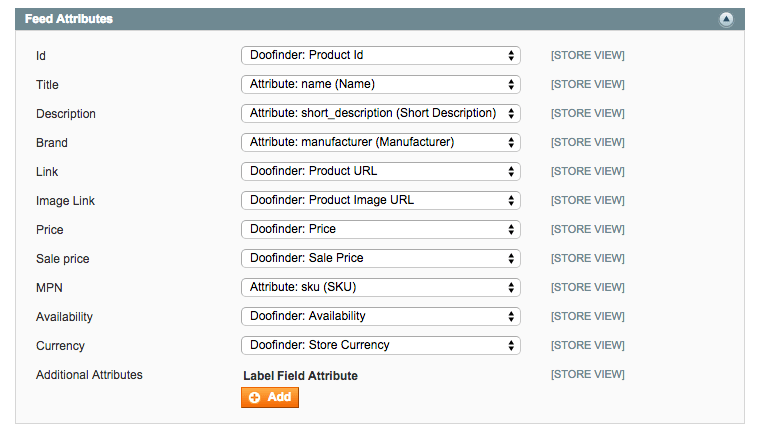Open the Availability dropdown
The width and height of the screenshot is (760, 430).
click(381, 316)
